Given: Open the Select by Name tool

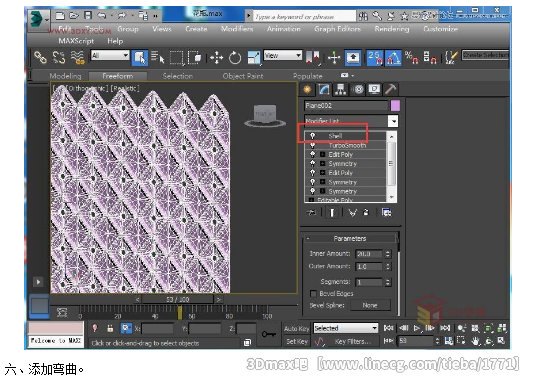Looking at the screenshot, I should pos(157,57).
